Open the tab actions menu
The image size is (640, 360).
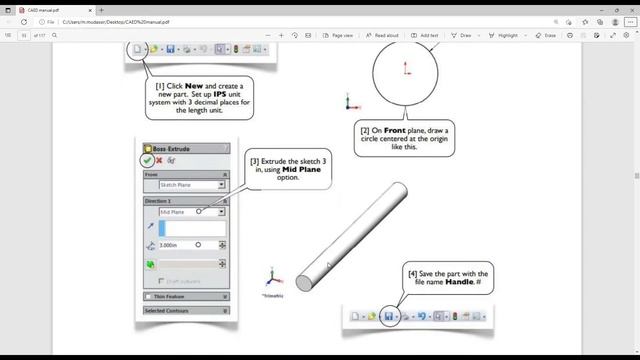click(8, 10)
